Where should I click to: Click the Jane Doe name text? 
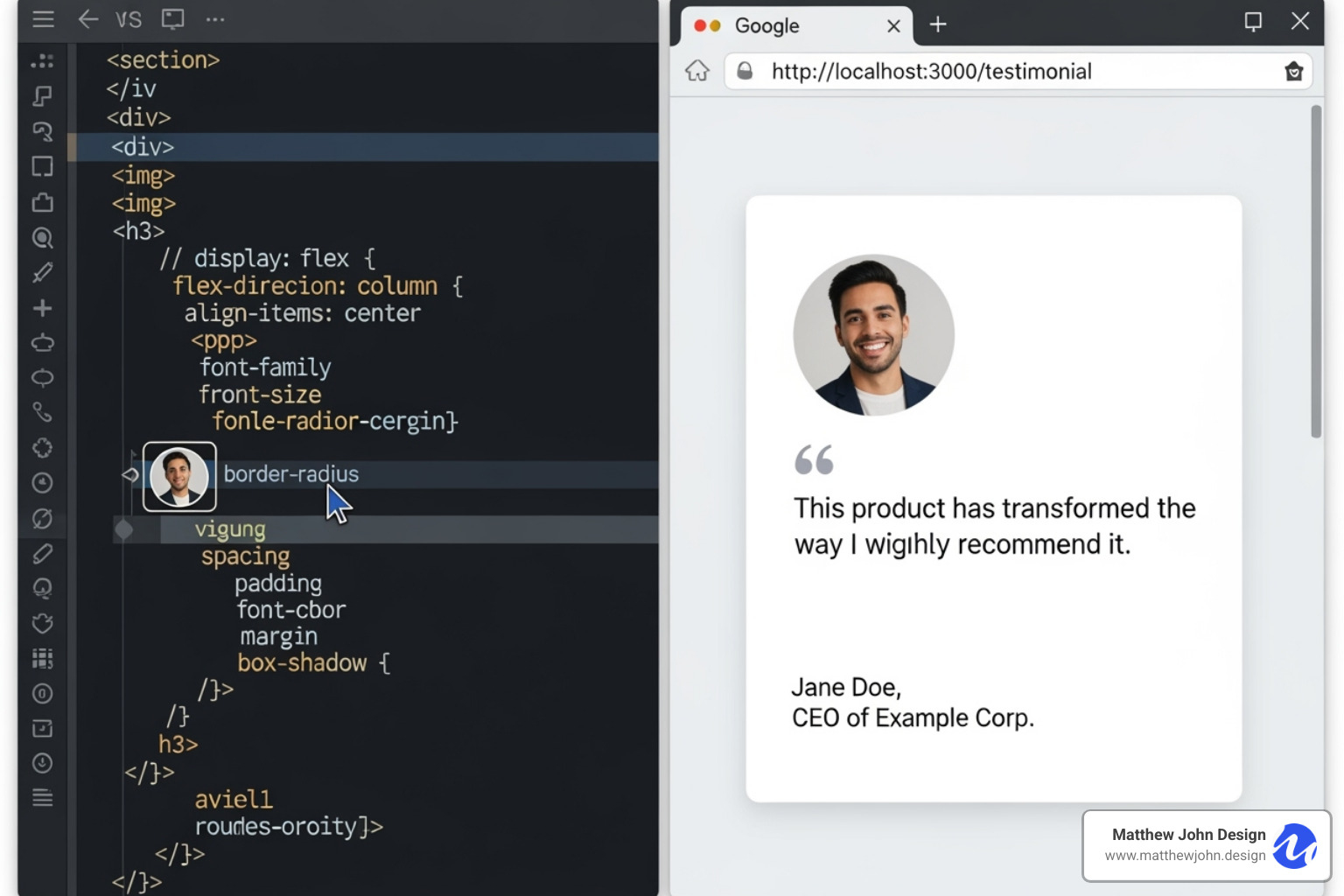coord(846,688)
